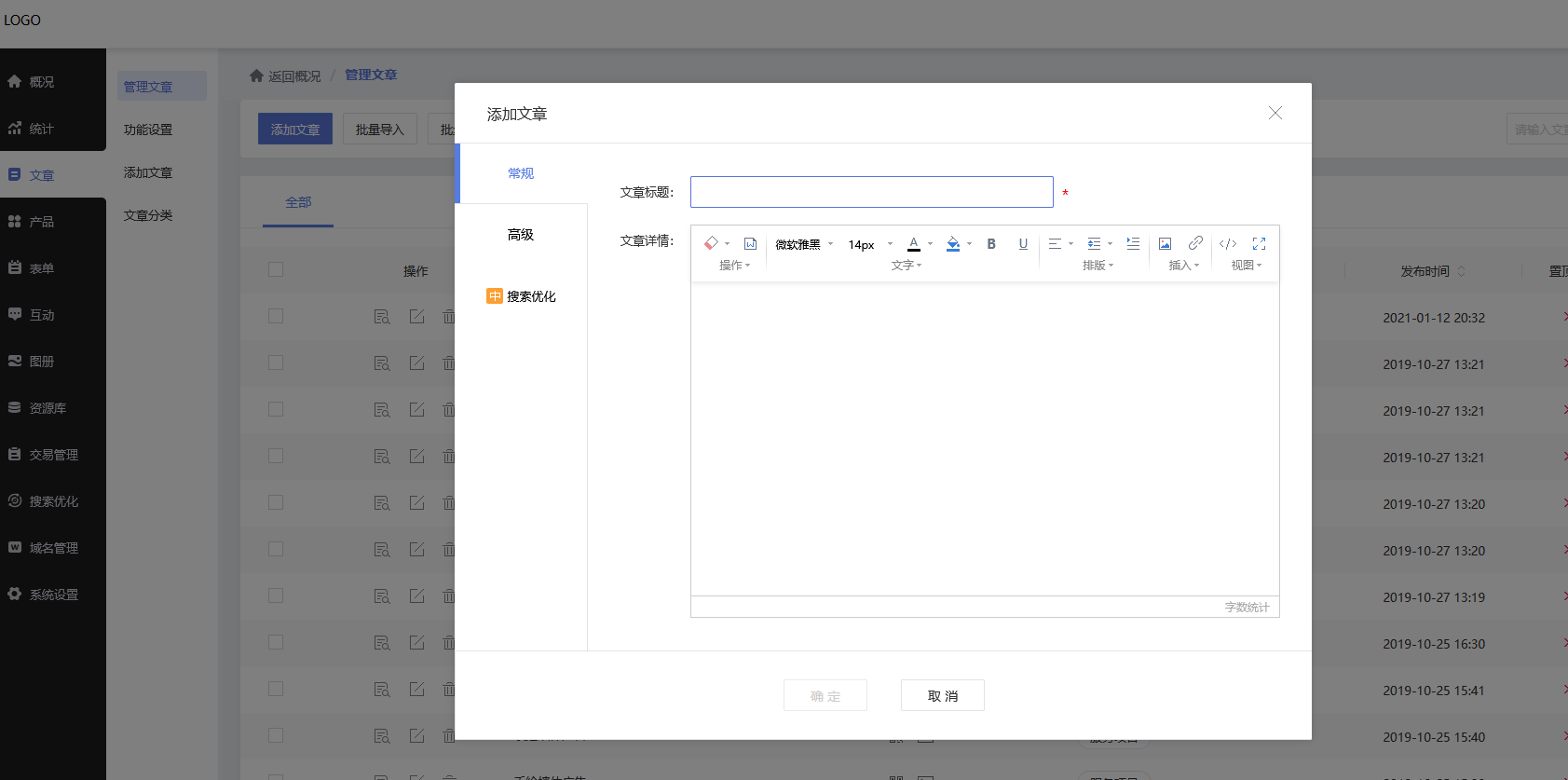The width and height of the screenshot is (1568, 780).
Task: Toggle bold formatting in editor toolbar
Action: click(x=991, y=244)
